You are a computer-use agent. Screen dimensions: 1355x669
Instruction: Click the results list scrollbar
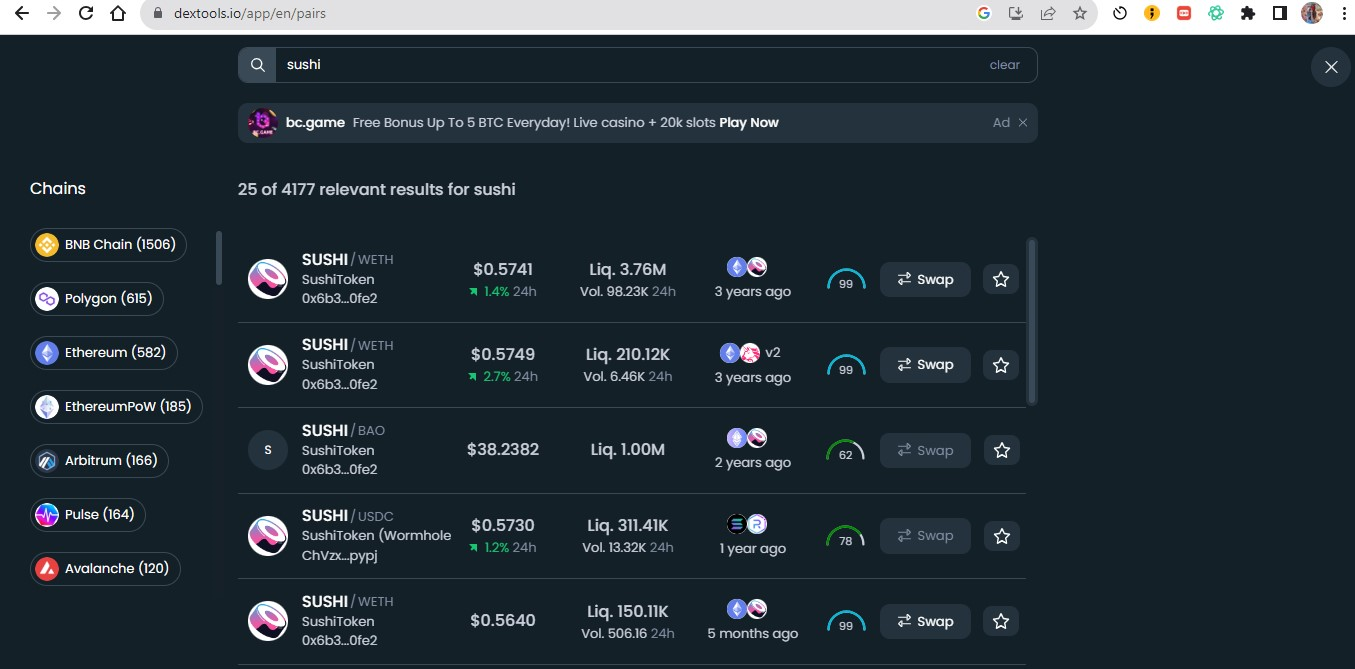click(1032, 321)
